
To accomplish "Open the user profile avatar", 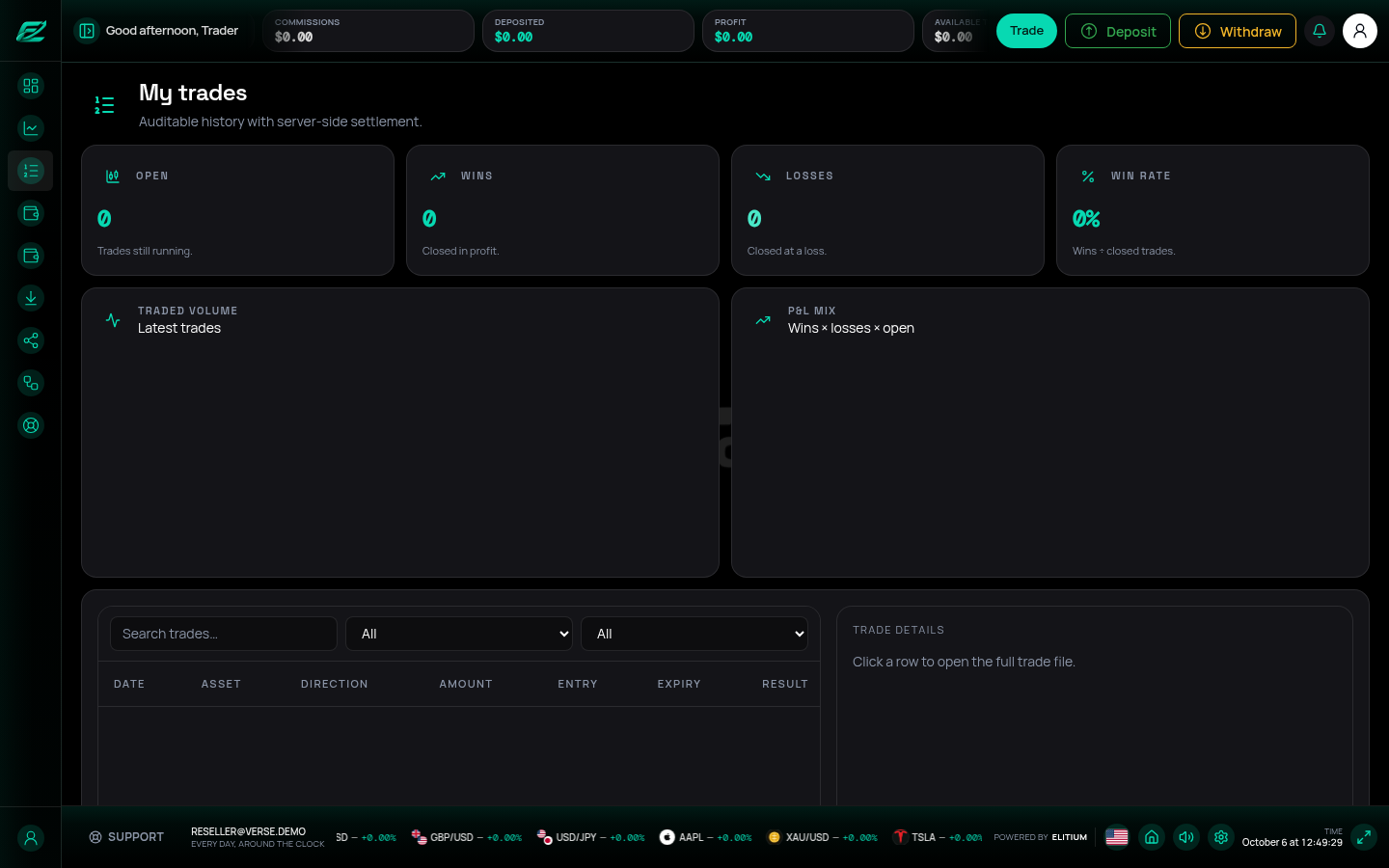I will (x=1360, y=31).
